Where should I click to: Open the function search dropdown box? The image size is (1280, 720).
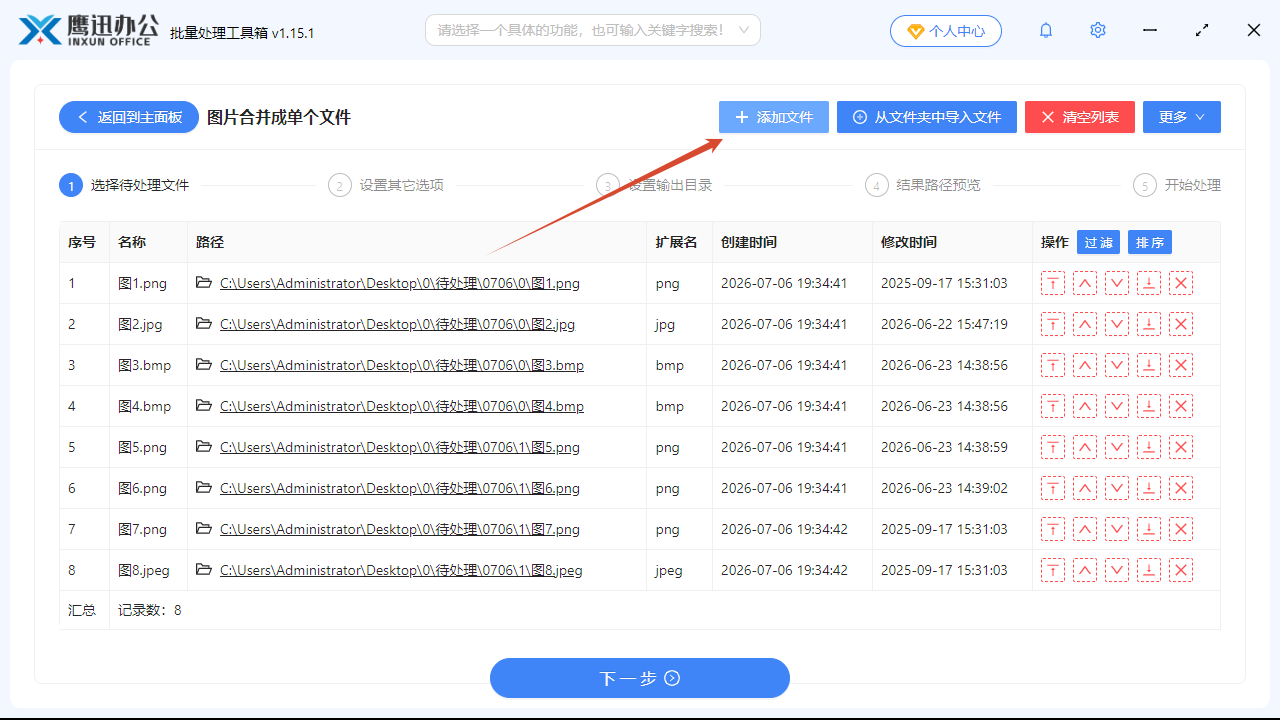(593, 30)
